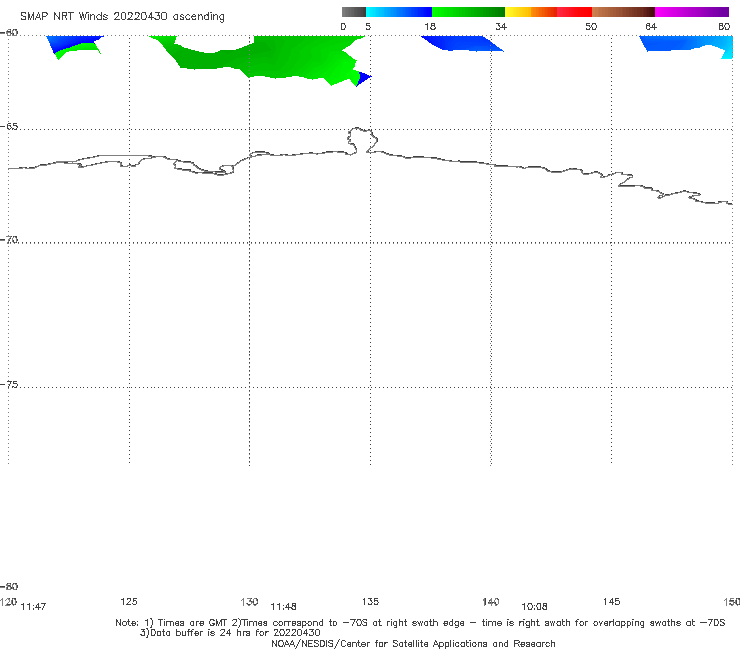
Task: Click the small blue triangle at the green swath tip
Action: coord(362,78)
